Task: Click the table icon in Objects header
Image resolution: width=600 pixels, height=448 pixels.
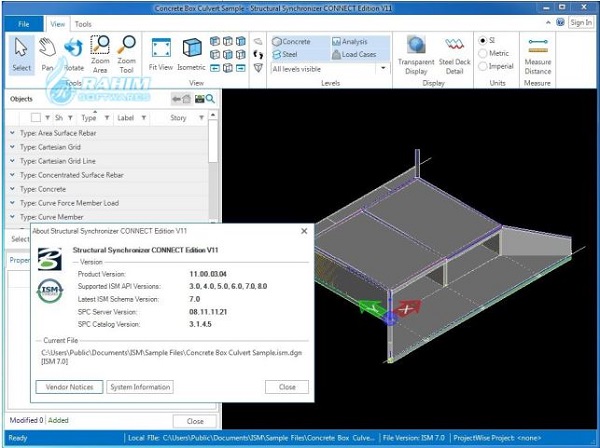Action: [199, 99]
